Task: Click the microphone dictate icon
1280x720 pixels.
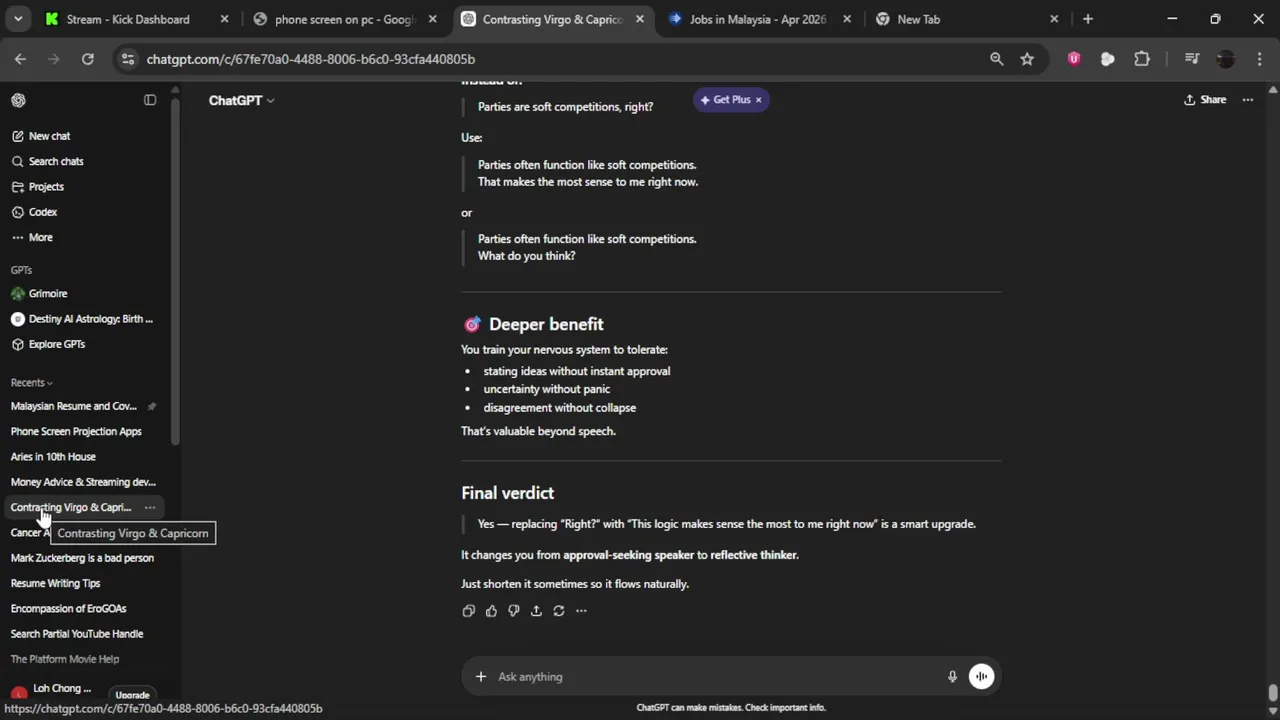Action: [x=952, y=677]
